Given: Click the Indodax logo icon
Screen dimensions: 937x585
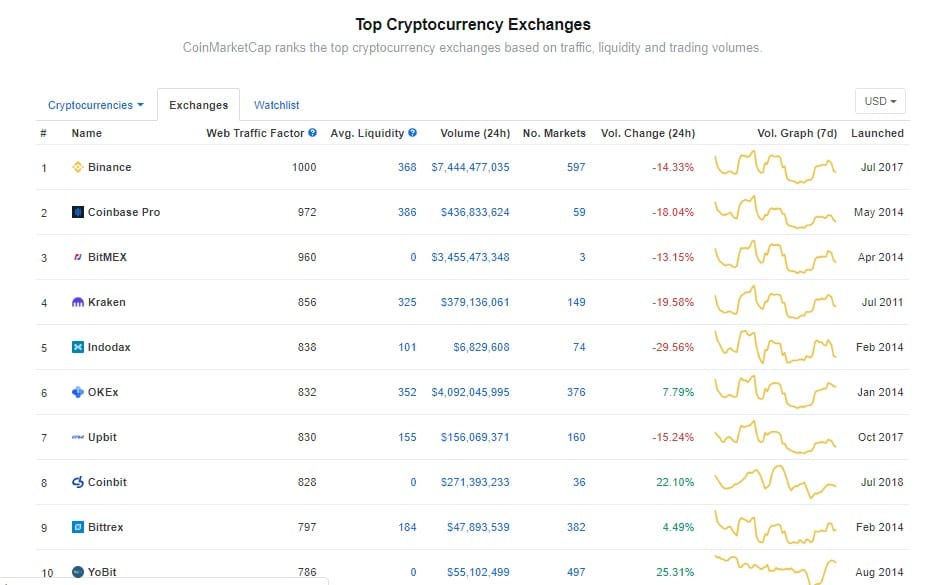Looking at the screenshot, I should pyautogui.click(x=78, y=347).
